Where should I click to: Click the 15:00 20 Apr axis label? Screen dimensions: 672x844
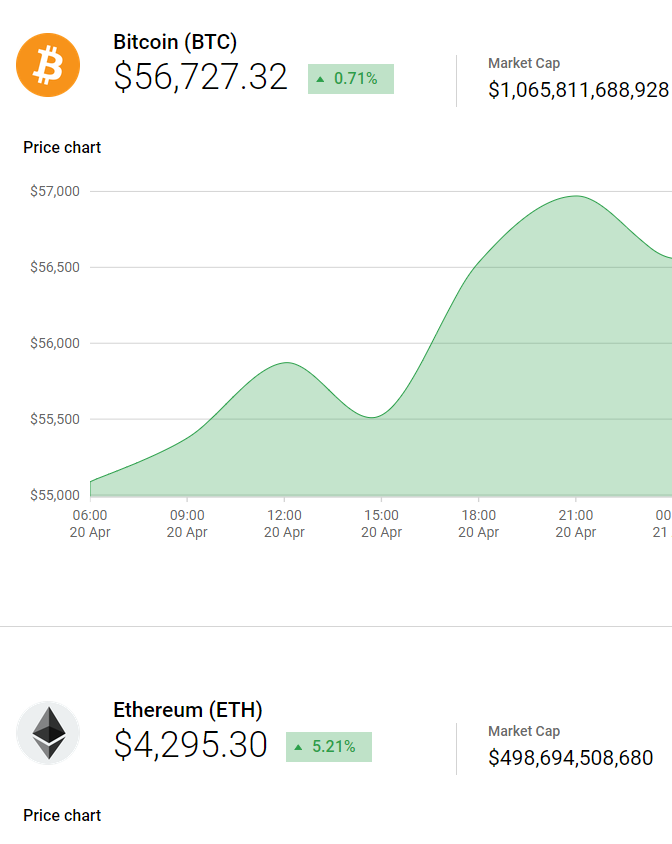381,524
